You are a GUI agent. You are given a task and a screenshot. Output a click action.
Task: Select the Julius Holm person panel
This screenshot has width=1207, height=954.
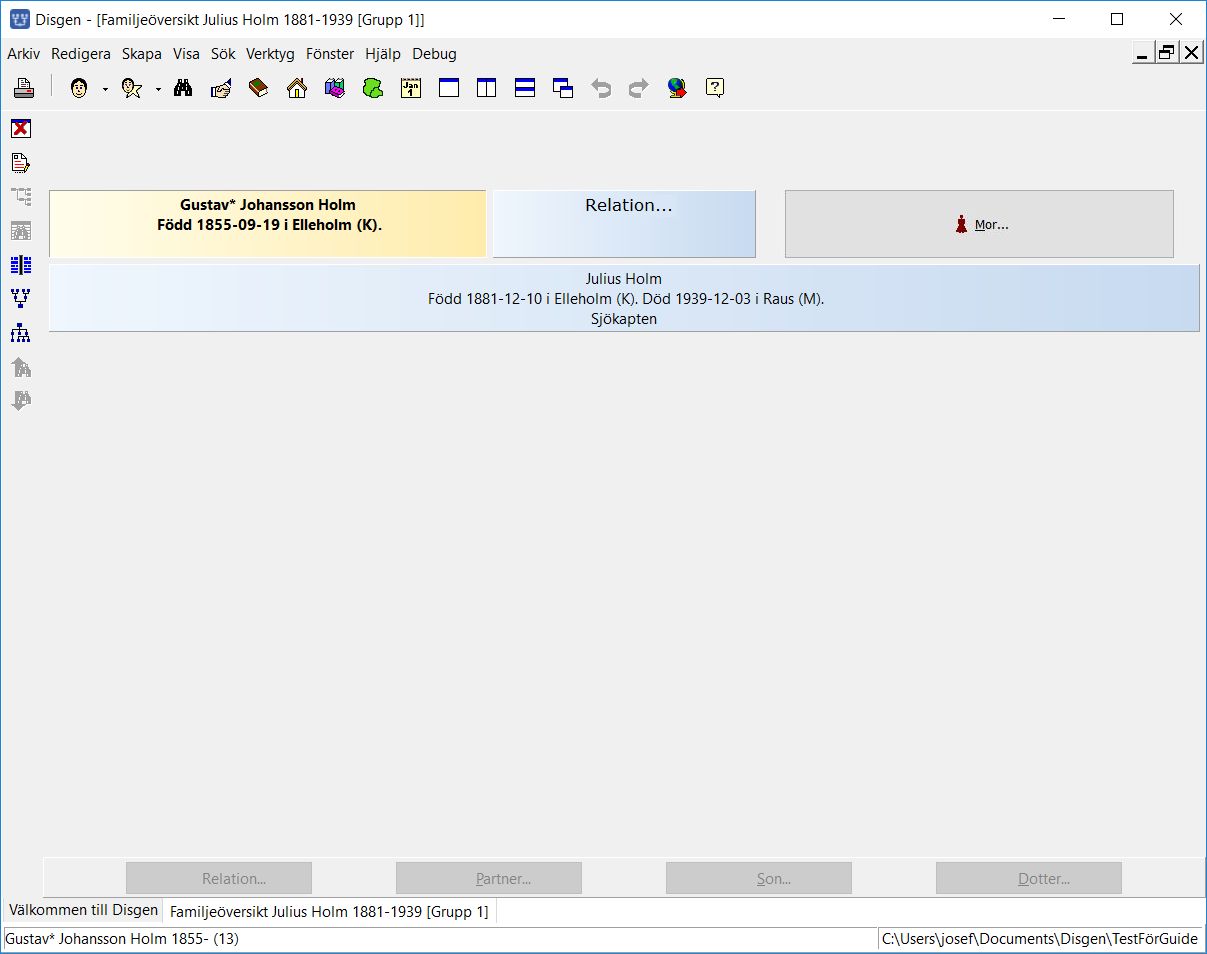point(624,298)
